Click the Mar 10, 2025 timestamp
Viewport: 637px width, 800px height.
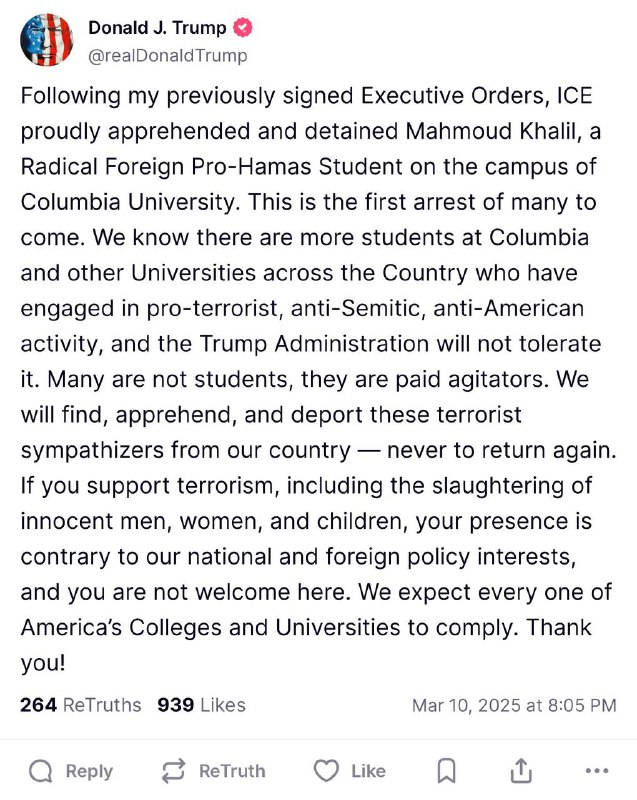tap(514, 705)
